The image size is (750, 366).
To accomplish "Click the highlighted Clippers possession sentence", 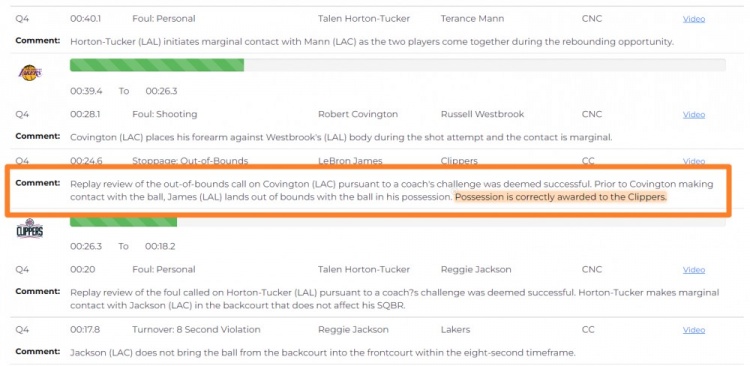I will coord(561,197).
